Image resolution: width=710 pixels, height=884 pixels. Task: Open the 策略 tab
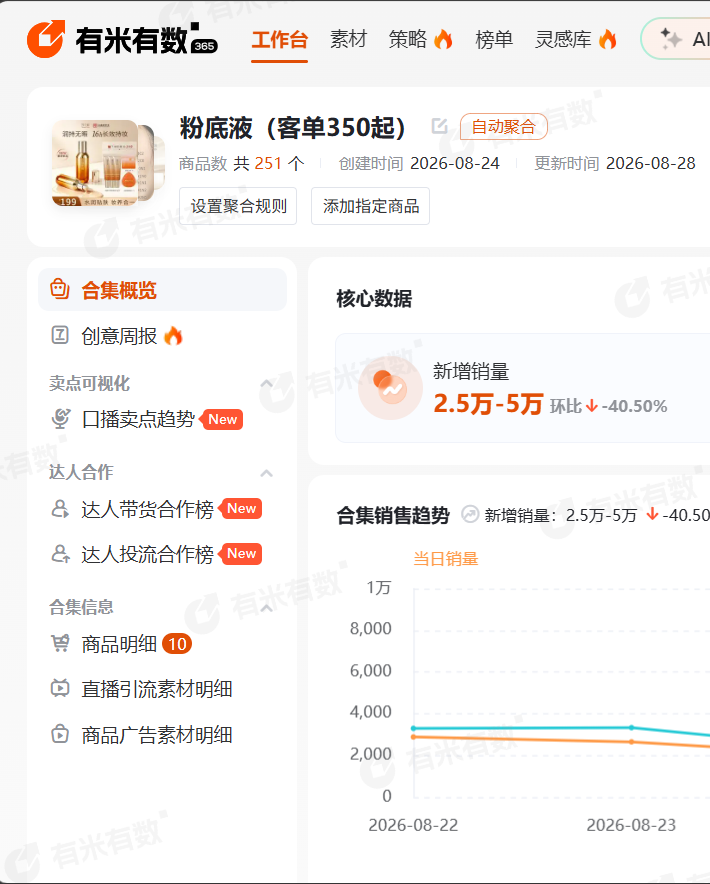tap(408, 39)
